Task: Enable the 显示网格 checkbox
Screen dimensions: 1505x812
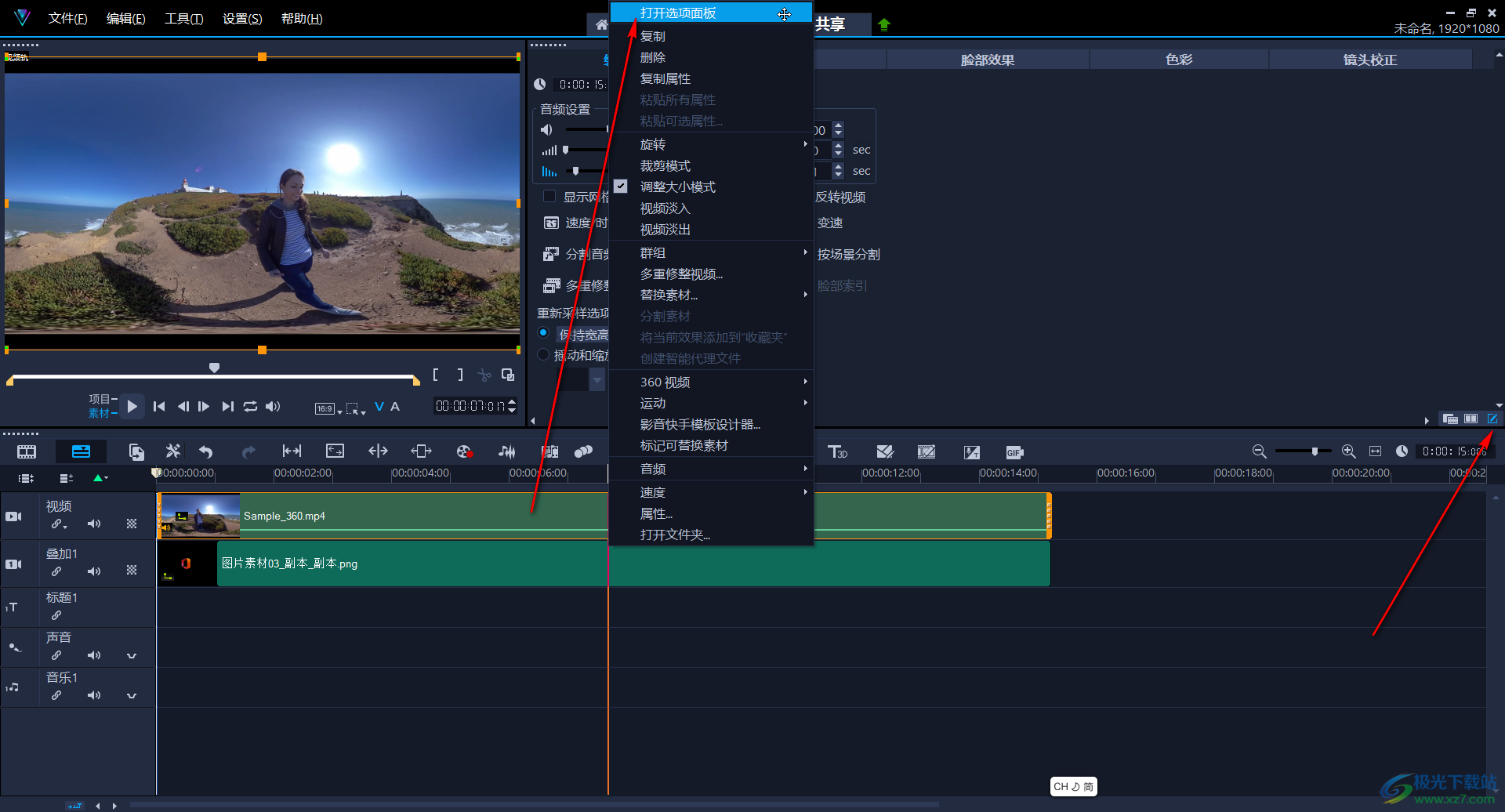Action: click(549, 196)
